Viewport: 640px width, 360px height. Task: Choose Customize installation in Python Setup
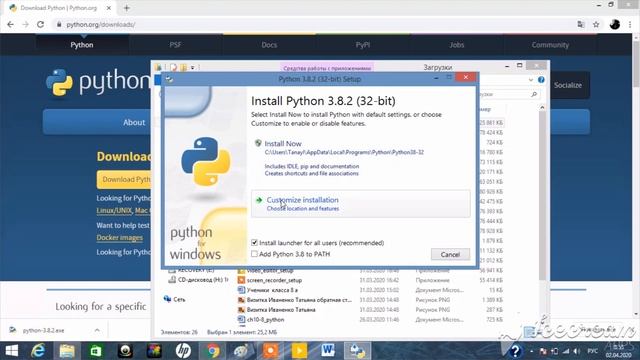[360, 204]
